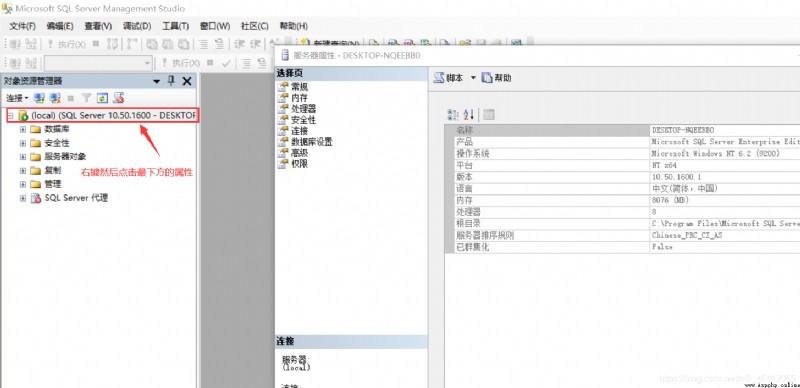Open the 连接 dropdown in Object Explorer

tap(17, 98)
